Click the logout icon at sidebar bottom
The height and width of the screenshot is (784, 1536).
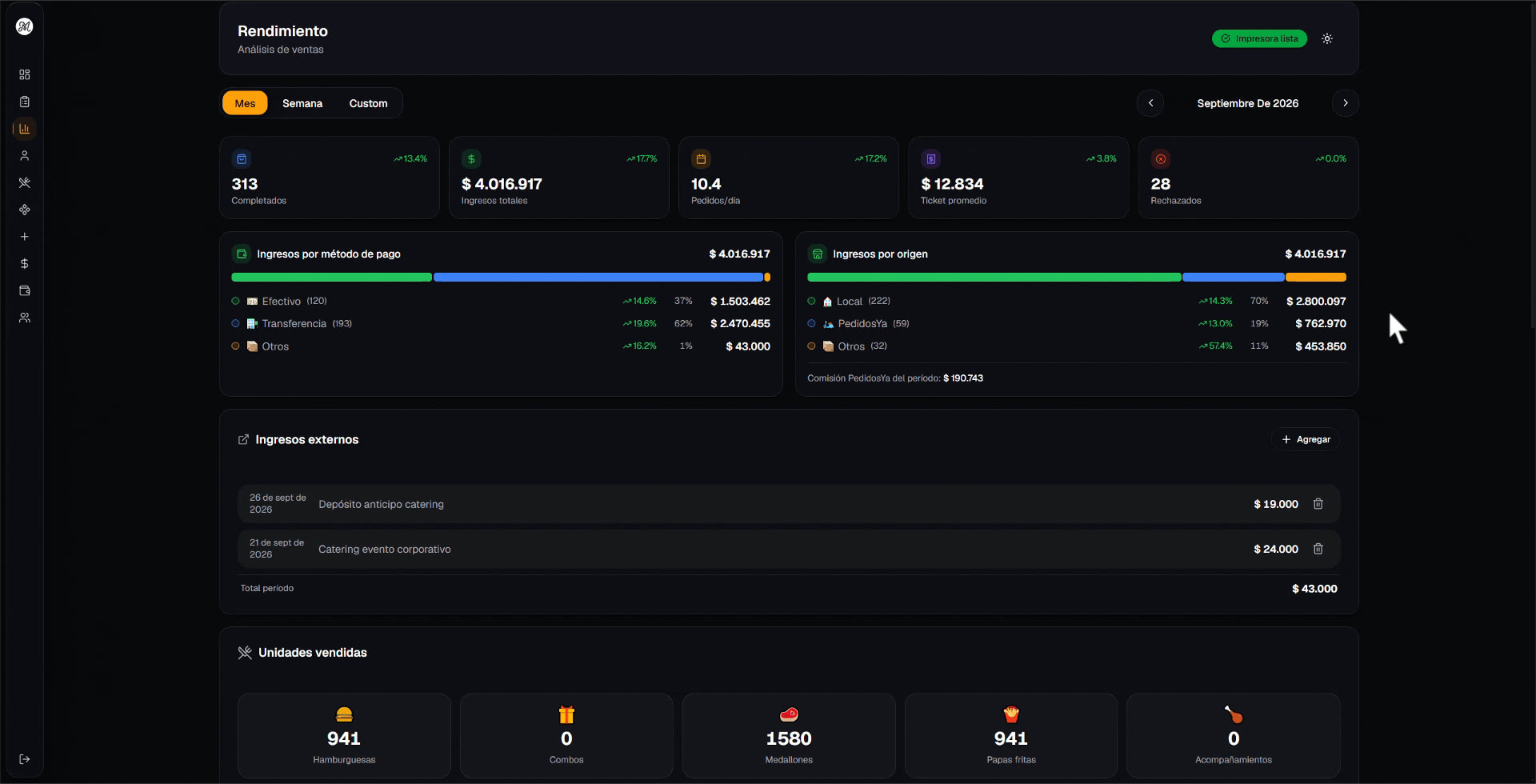point(25,759)
